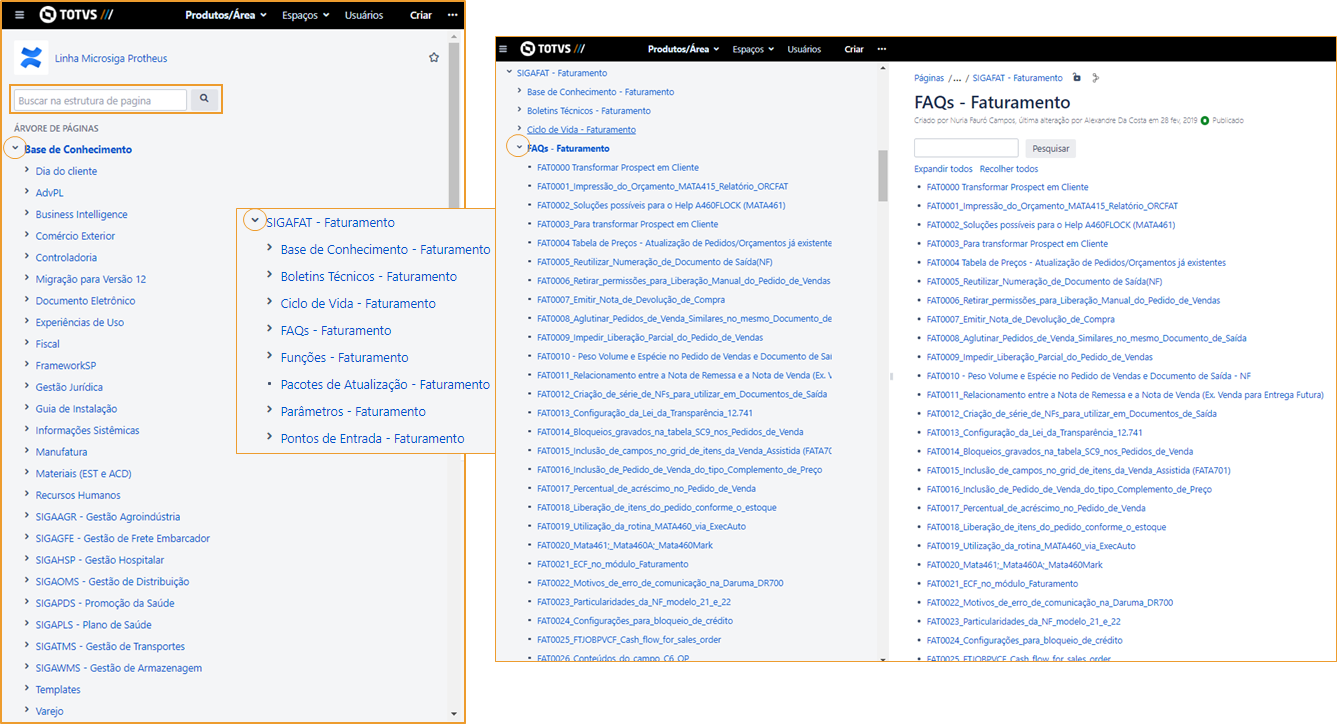Expand Boletins Técnicos - Faturamento in the right tree

[x=519, y=110]
